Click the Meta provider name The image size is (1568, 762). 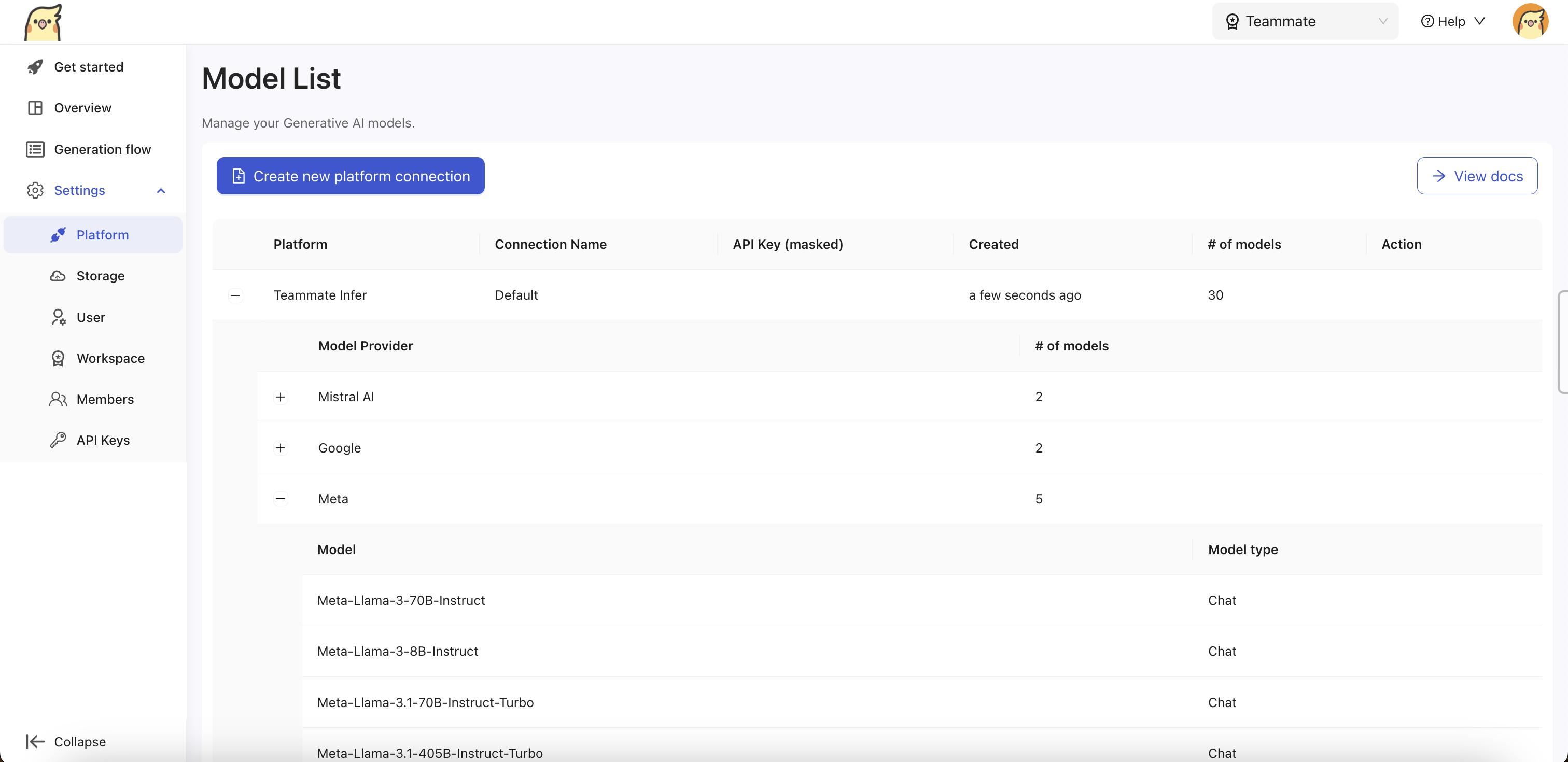point(333,499)
